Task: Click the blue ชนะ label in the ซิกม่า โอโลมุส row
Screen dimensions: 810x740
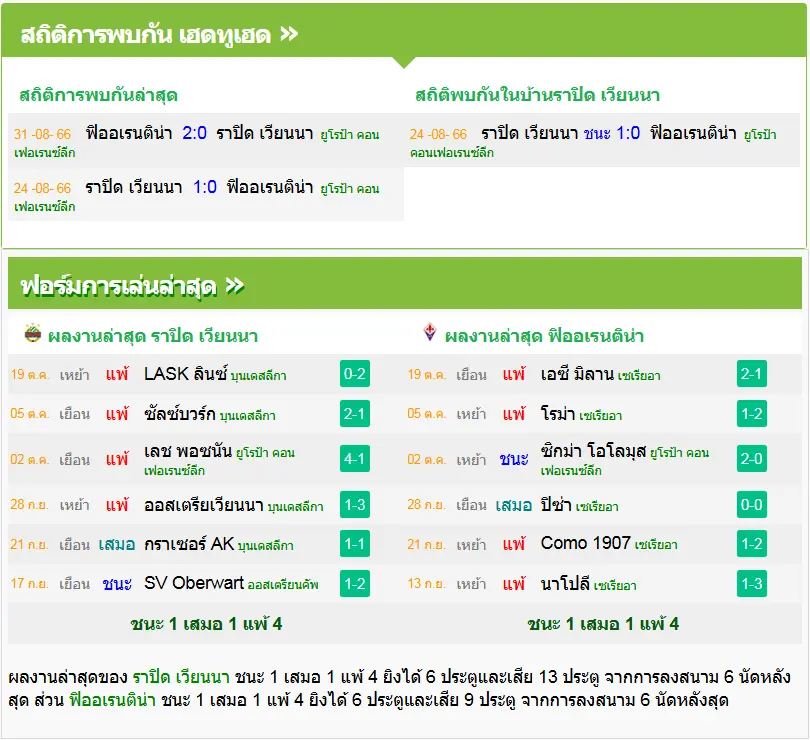Action: pos(514,459)
